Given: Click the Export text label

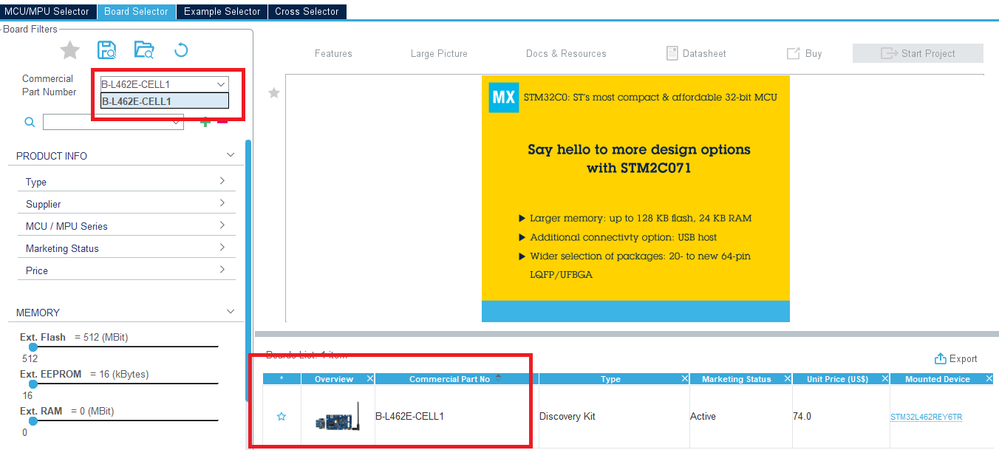Looking at the screenshot, I should point(963,359).
